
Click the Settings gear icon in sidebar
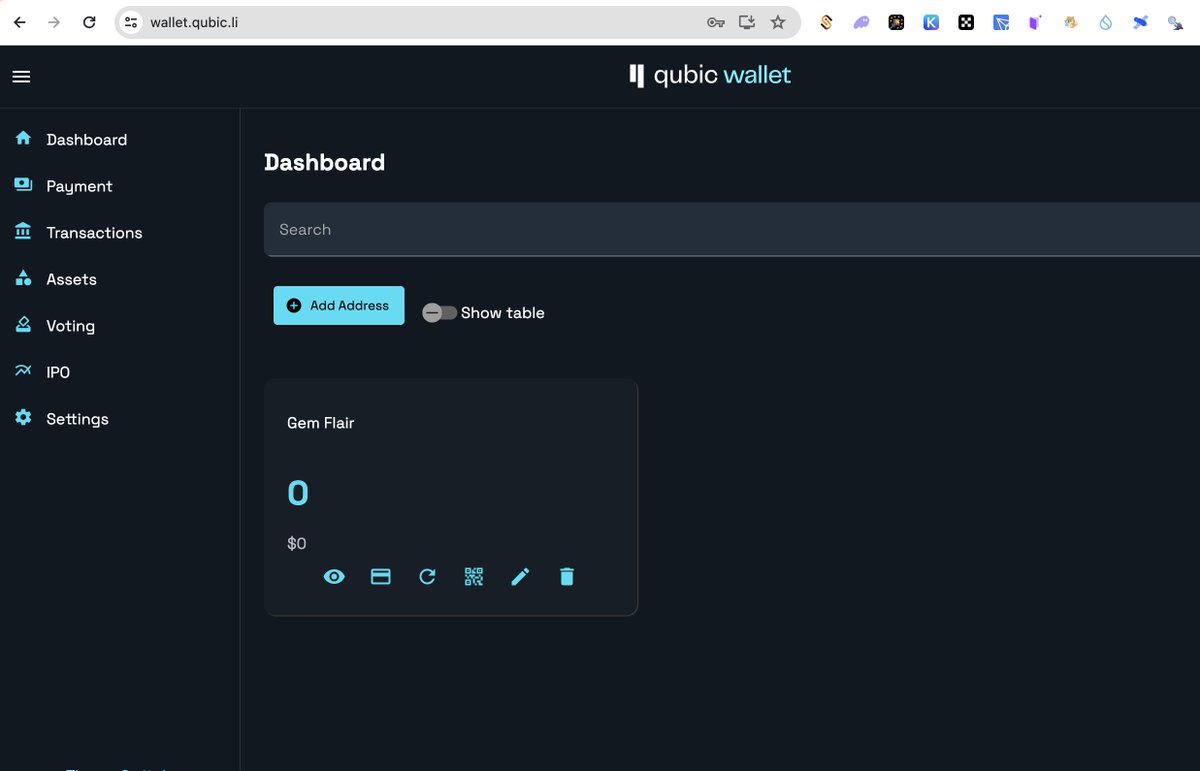tap(23, 418)
